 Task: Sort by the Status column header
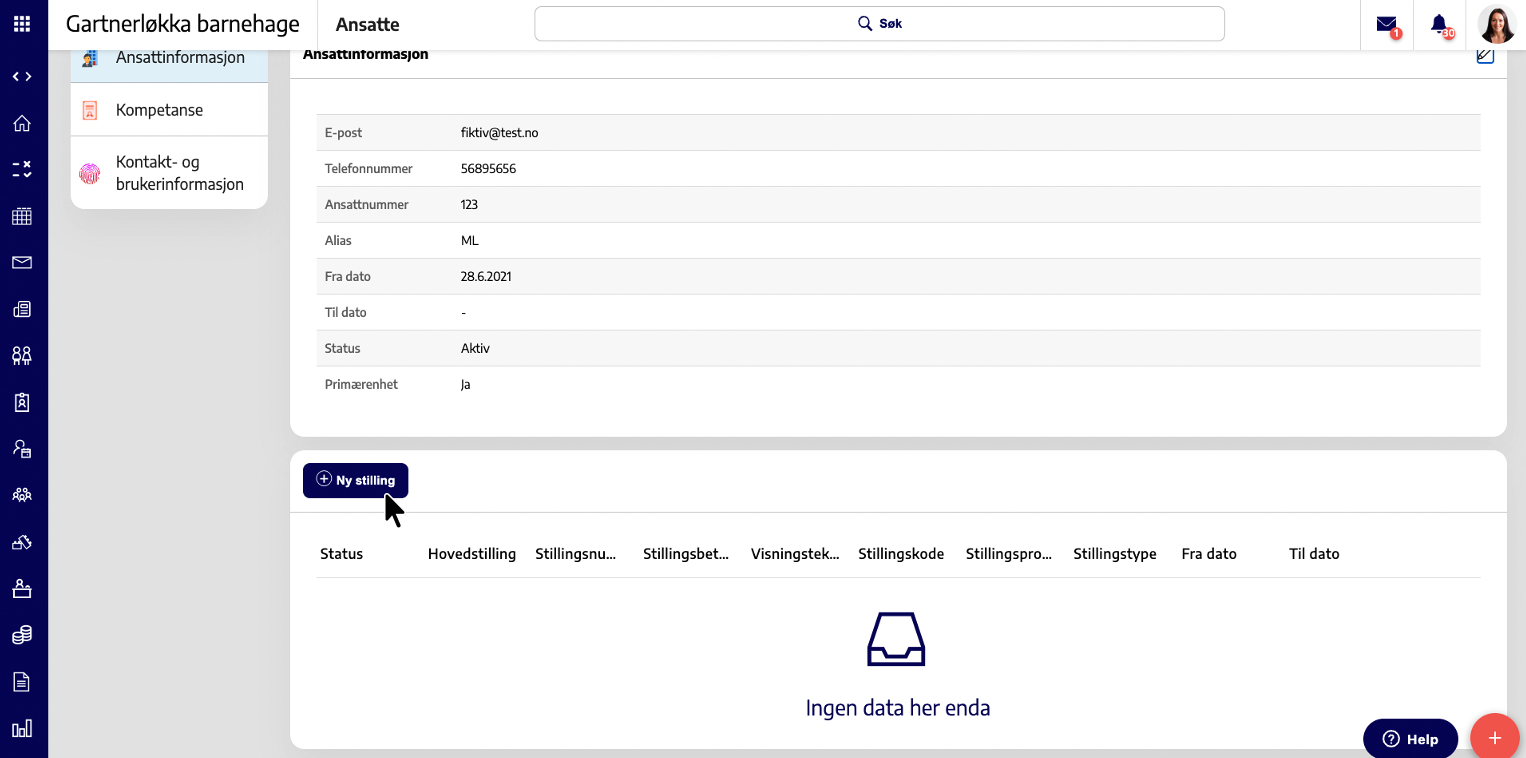pyautogui.click(x=342, y=554)
